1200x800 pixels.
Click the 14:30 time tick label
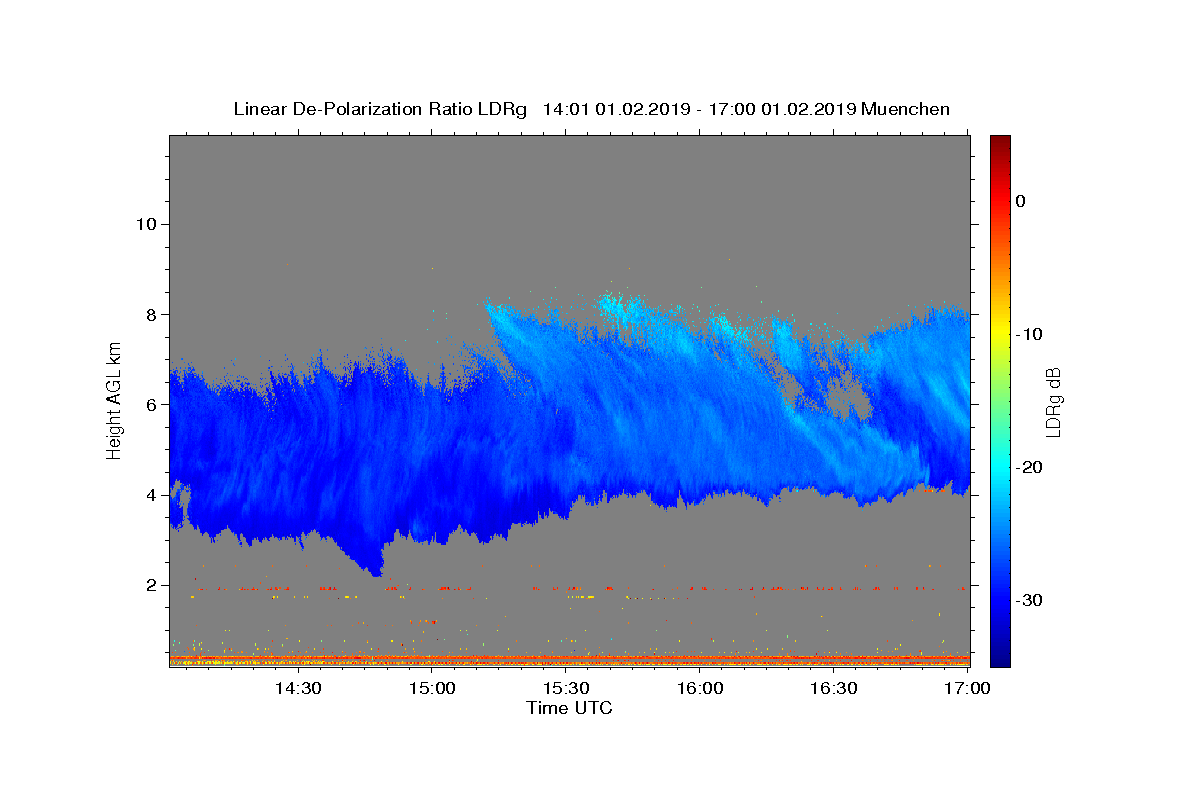(298, 689)
